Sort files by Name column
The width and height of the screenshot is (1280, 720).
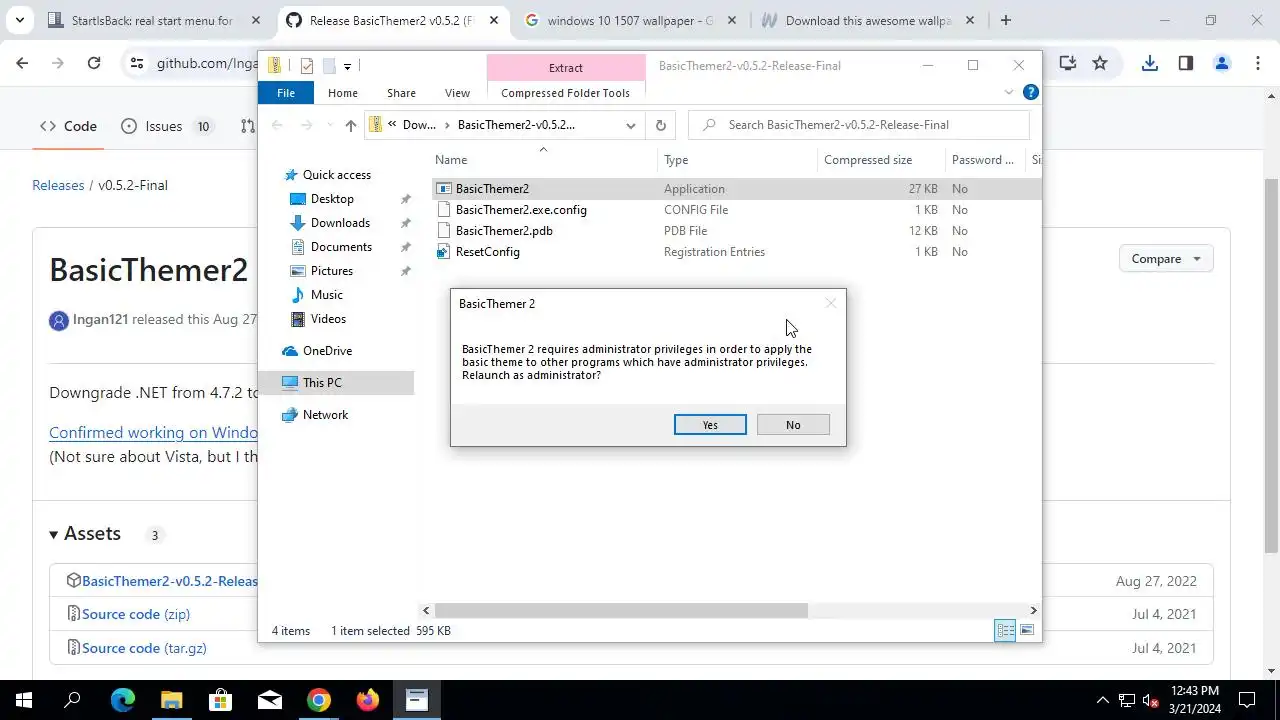543,160
